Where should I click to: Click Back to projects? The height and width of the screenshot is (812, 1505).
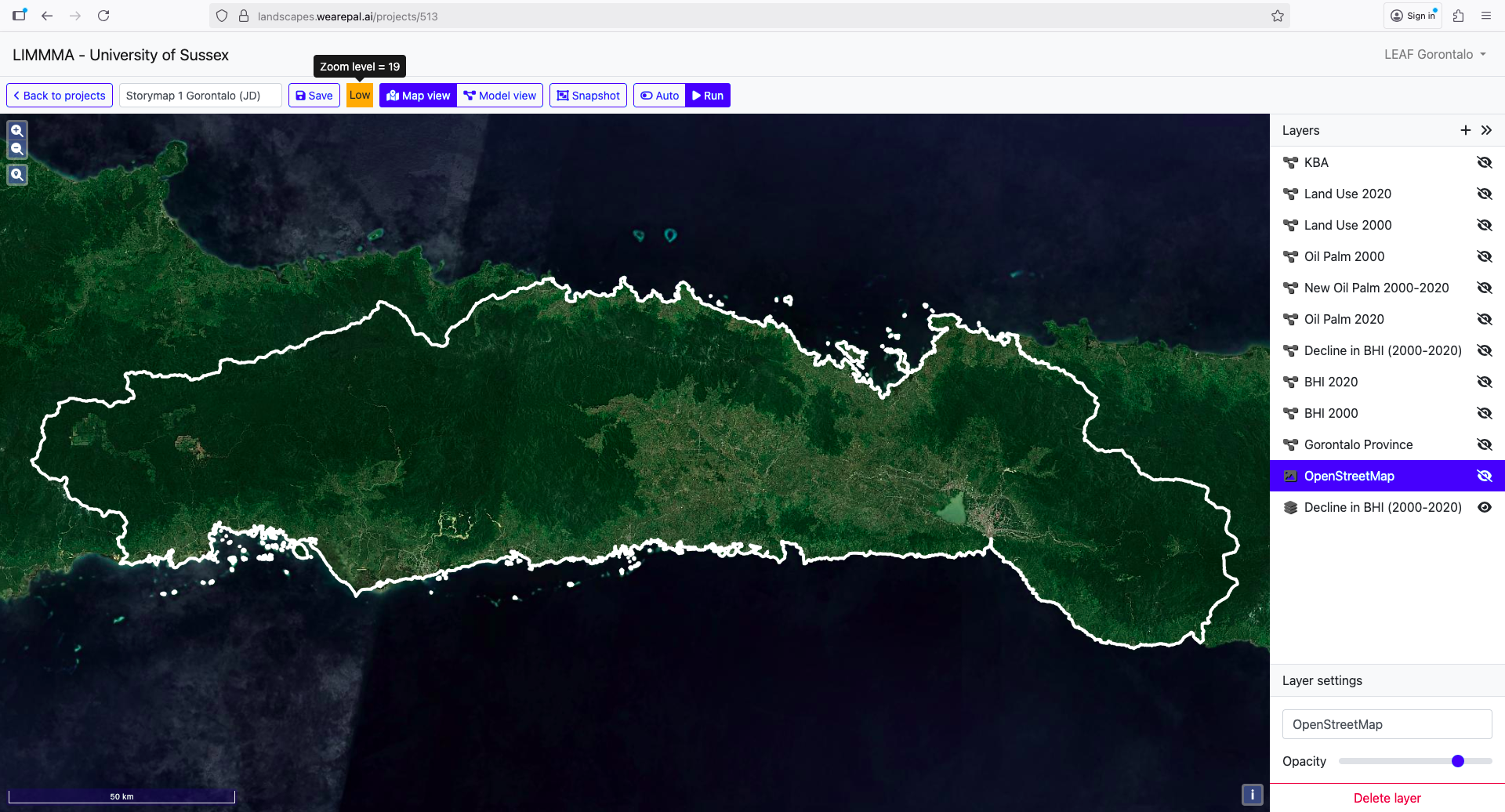[x=60, y=96]
